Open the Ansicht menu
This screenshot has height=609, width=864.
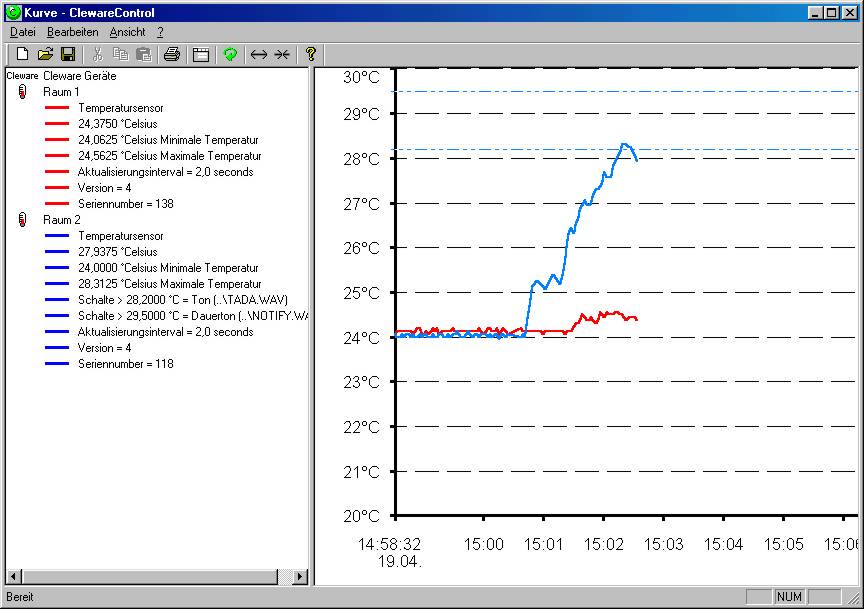127,32
